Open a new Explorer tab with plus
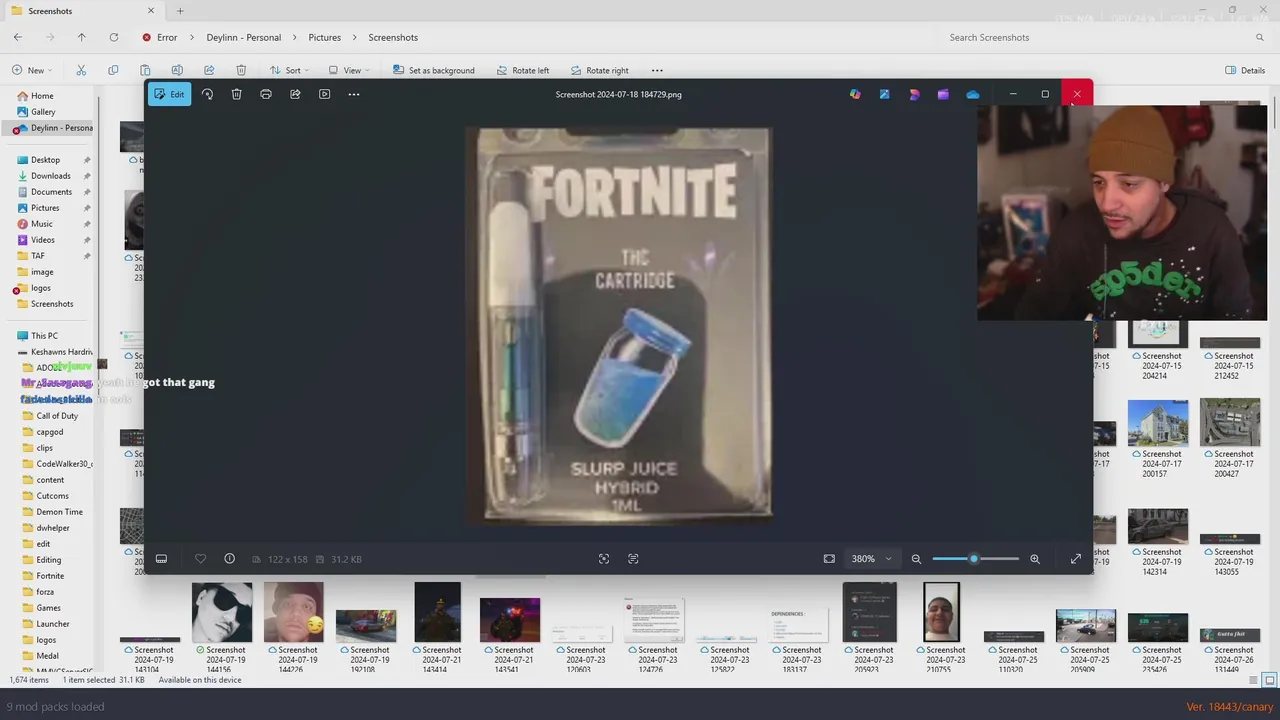 [x=180, y=11]
